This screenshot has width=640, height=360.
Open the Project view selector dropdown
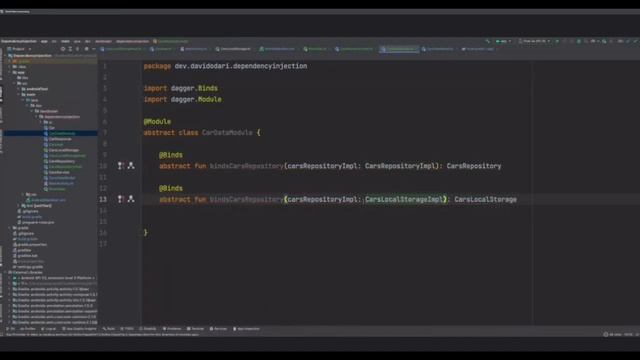click(x=19, y=49)
